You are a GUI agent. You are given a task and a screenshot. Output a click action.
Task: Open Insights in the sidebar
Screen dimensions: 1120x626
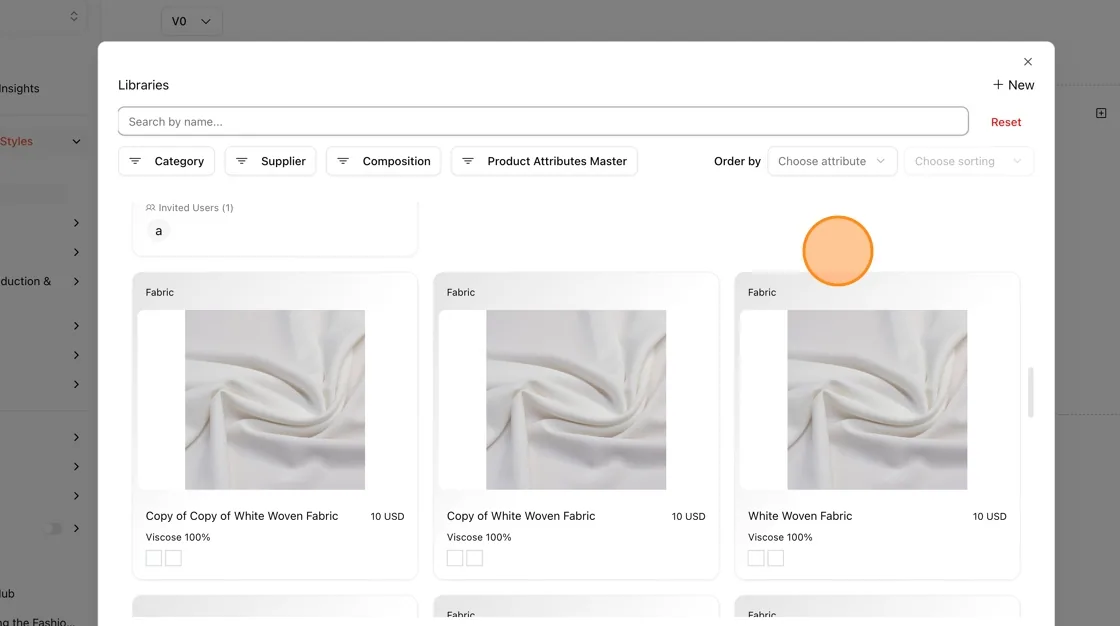tap(19, 89)
